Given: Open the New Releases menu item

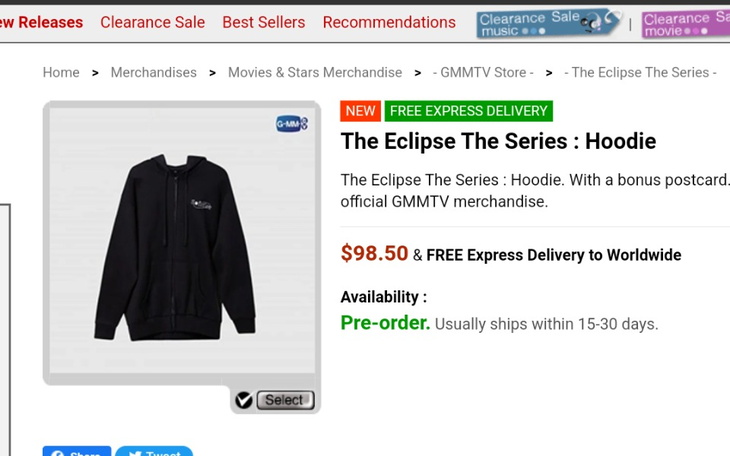Looking at the screenshot, I should pyautogui.click(x=41, y=22).
